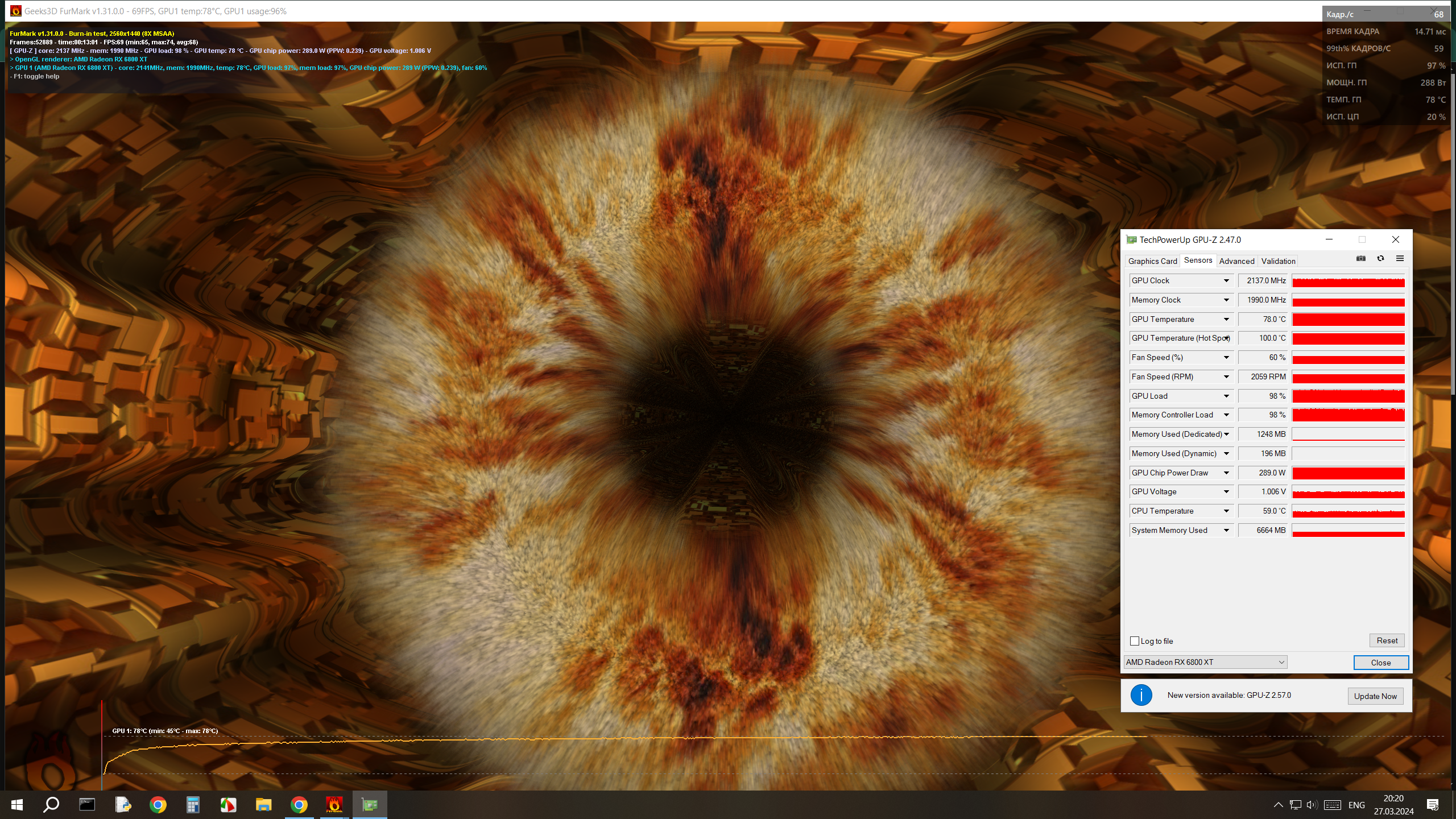
Task: Open the GPU-Z hamburger menu icon
Action: [x=1400, y=259]
